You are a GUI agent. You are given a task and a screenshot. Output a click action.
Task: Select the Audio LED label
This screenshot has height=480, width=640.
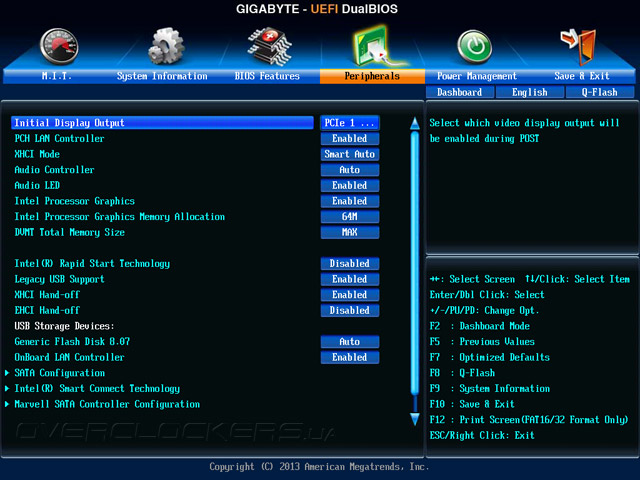click(x=37, y=185)
